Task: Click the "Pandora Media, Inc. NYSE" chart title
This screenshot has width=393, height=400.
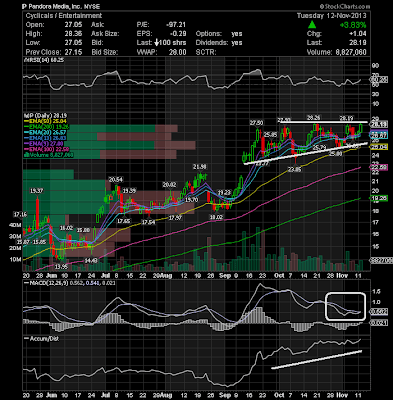Action: 61,6
